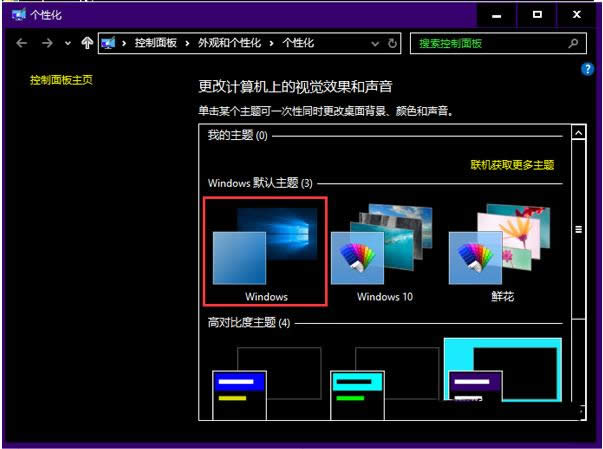The height and width of the screenshot is (449, 603).
Task: Open help with the question mark icon
Action: coord(587,69)
